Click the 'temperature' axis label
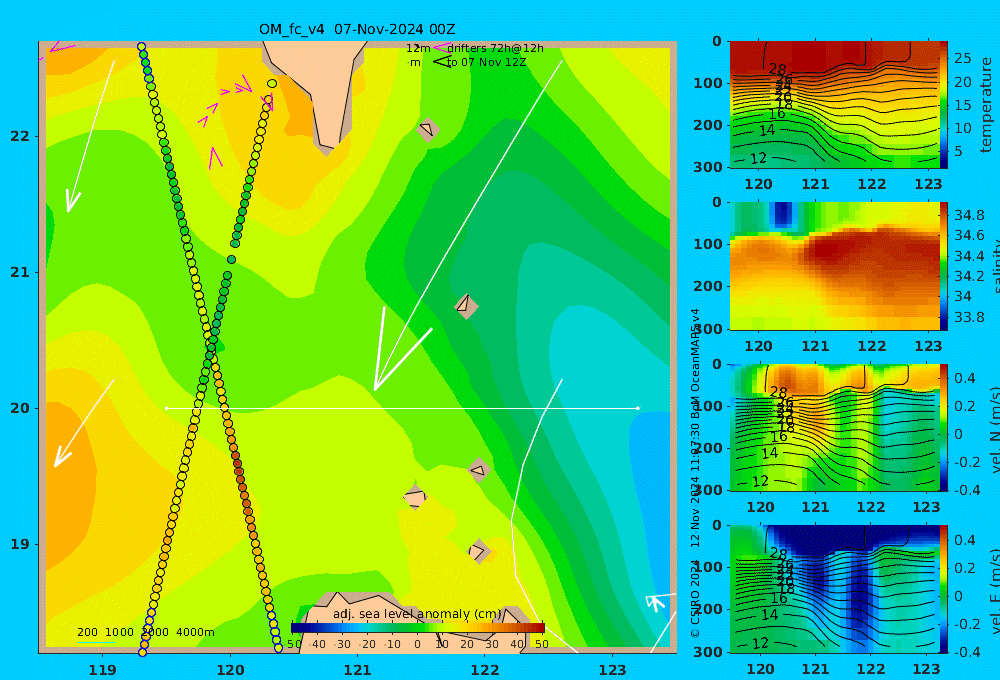The image size is (1000, 680). point(986,105)
